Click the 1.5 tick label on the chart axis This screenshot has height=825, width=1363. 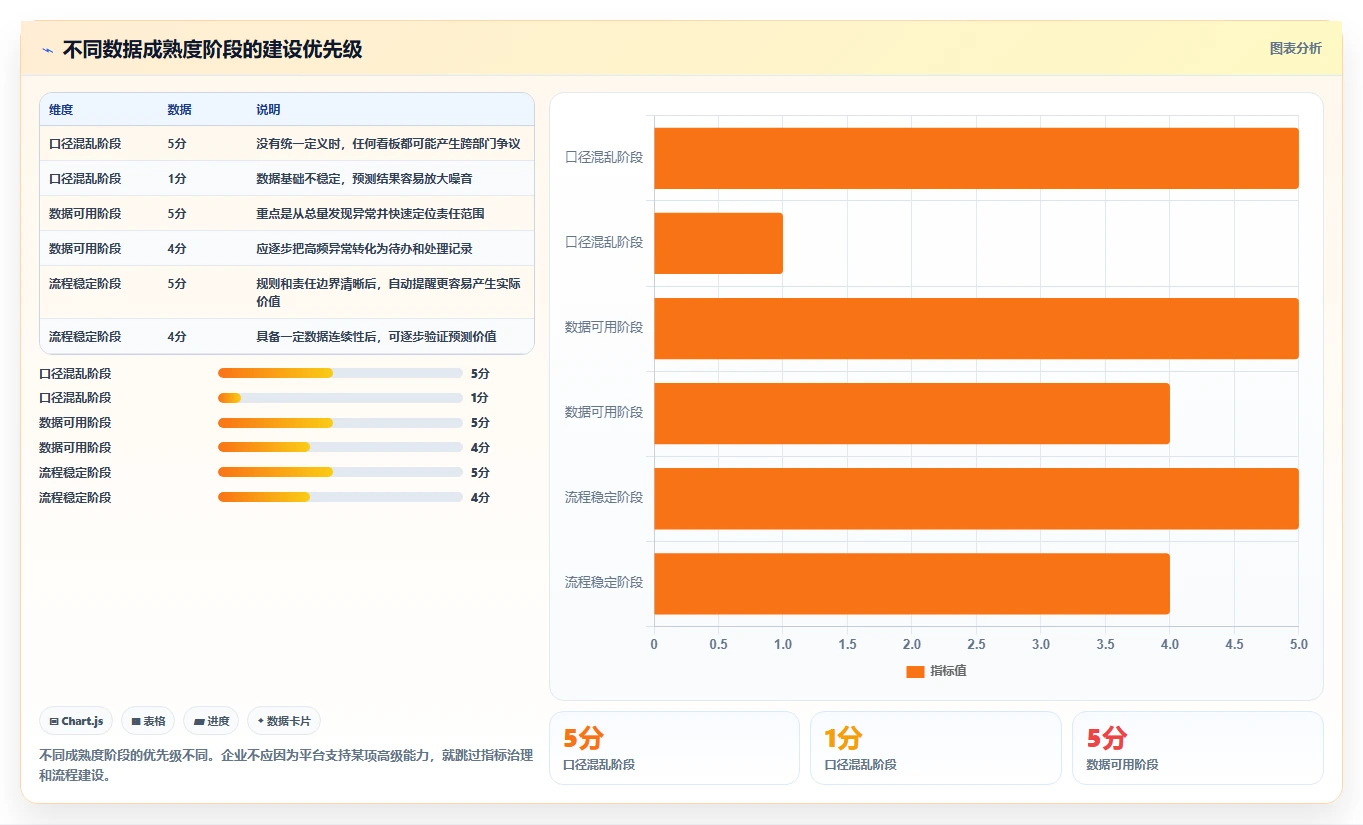click(847, 645)
